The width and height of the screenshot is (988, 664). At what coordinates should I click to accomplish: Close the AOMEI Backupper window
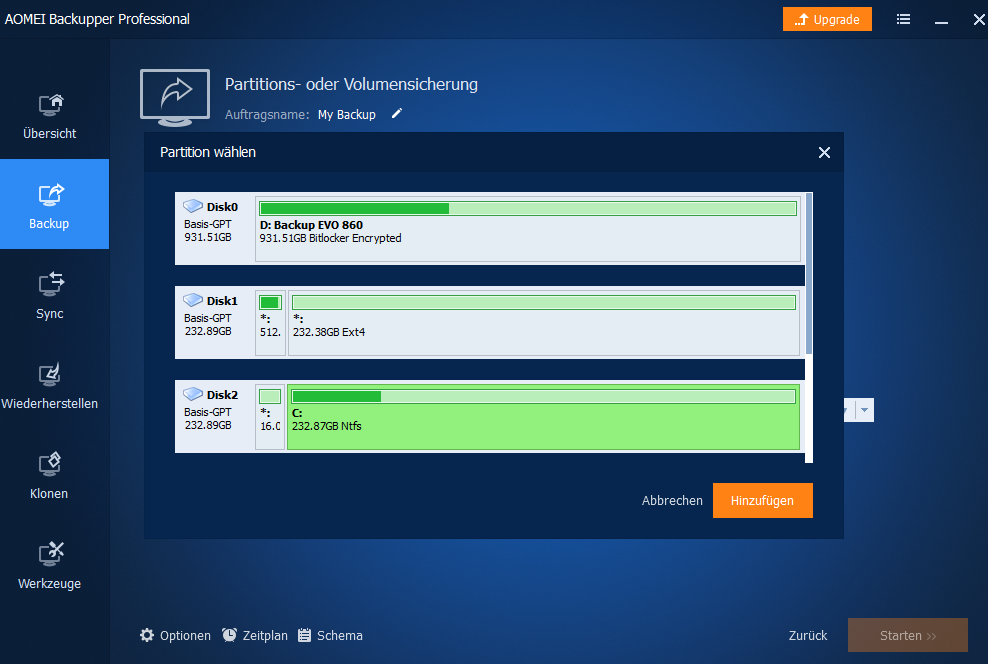tap(979, 20)
